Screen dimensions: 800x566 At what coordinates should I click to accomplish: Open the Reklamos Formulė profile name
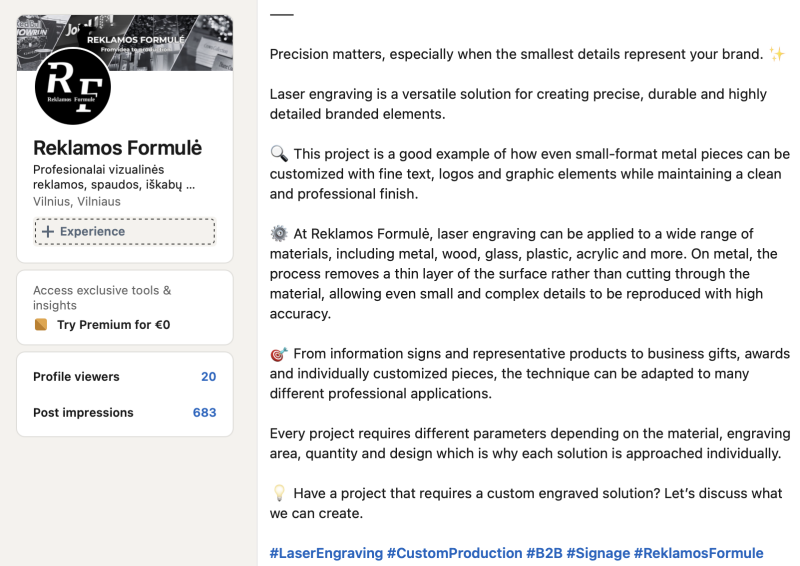(117, 148)
